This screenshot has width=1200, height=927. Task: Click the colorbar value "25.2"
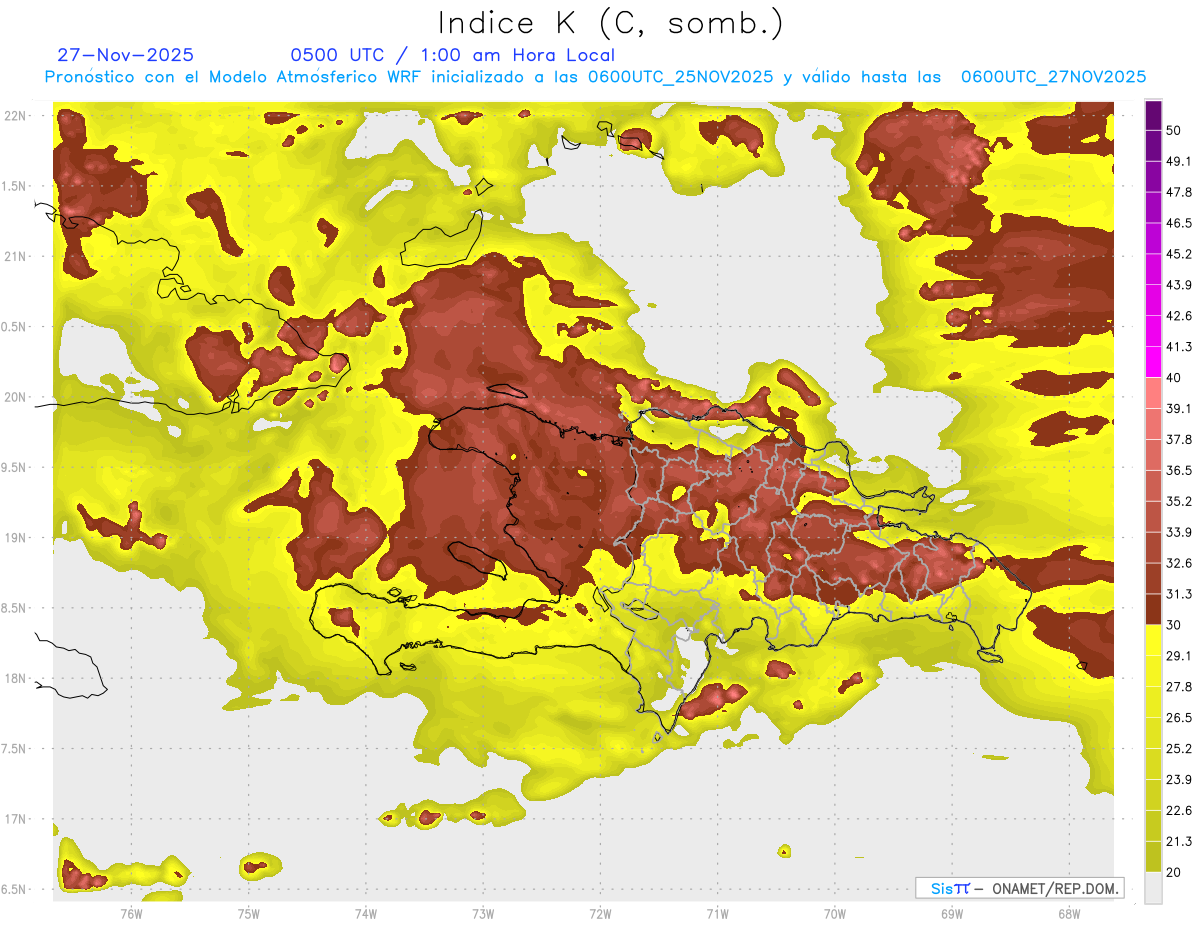(x=1179, y=749)
